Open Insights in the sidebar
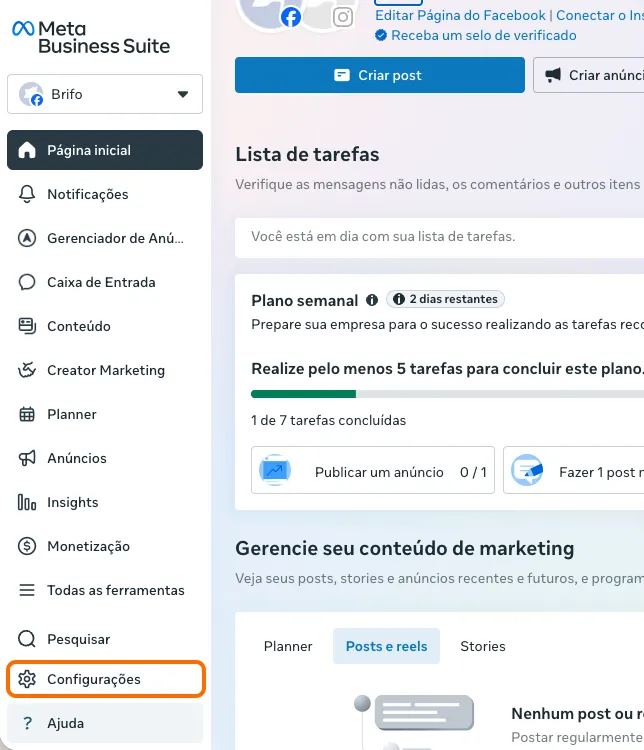Screen dimensions: 644x750 [105, 502]
